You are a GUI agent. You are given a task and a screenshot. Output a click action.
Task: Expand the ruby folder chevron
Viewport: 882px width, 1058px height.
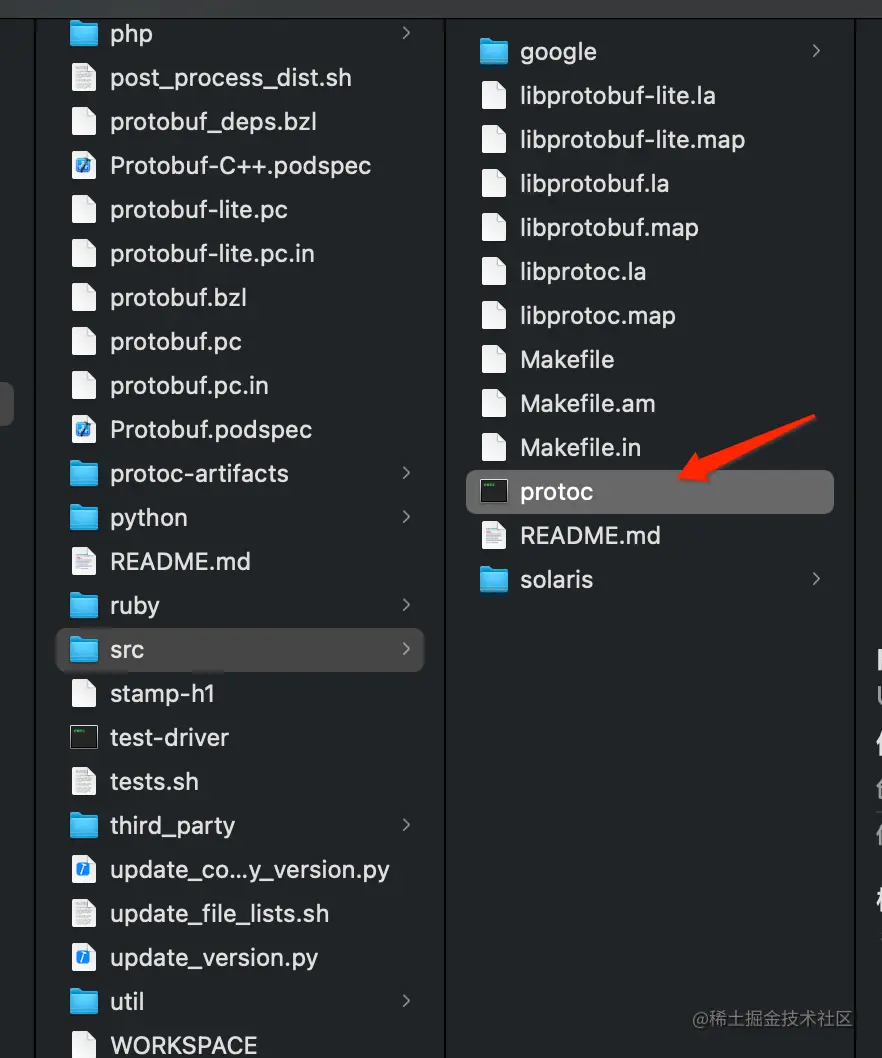406,605
